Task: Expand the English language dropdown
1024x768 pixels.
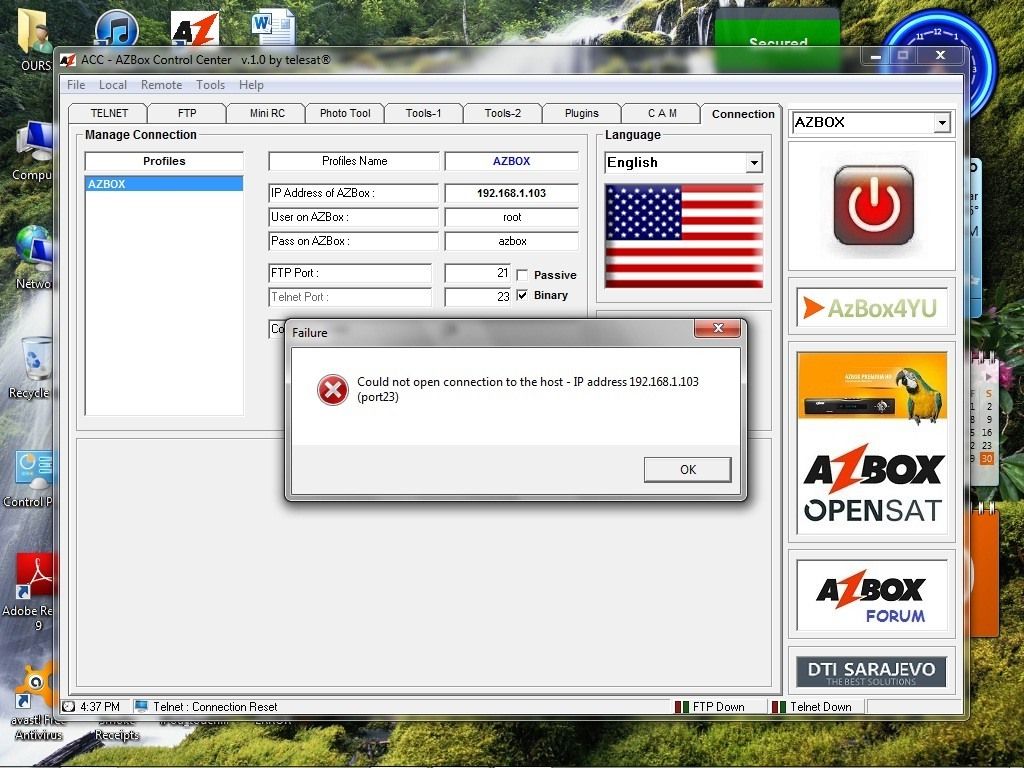Action: coord(754,163)
